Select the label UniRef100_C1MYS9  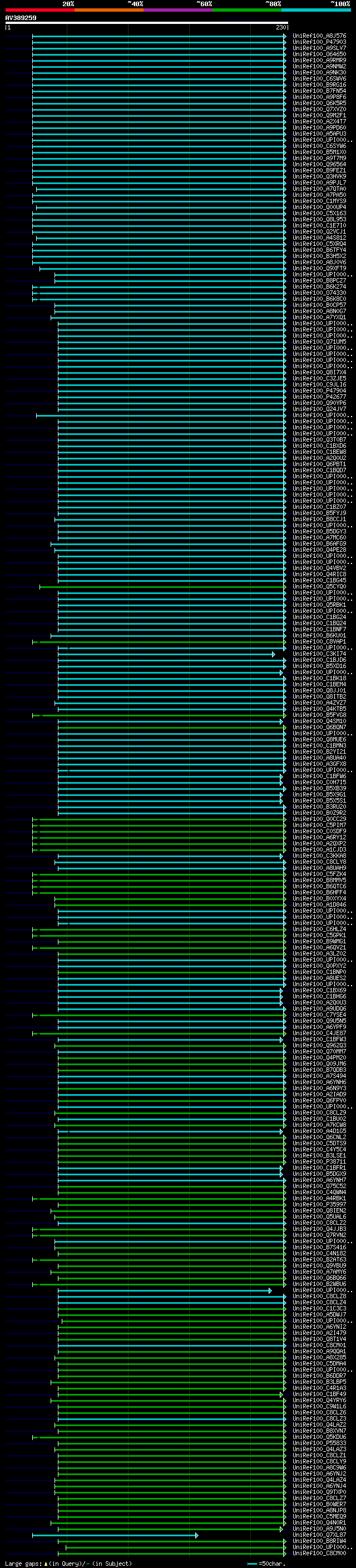[x=319, y=201]
